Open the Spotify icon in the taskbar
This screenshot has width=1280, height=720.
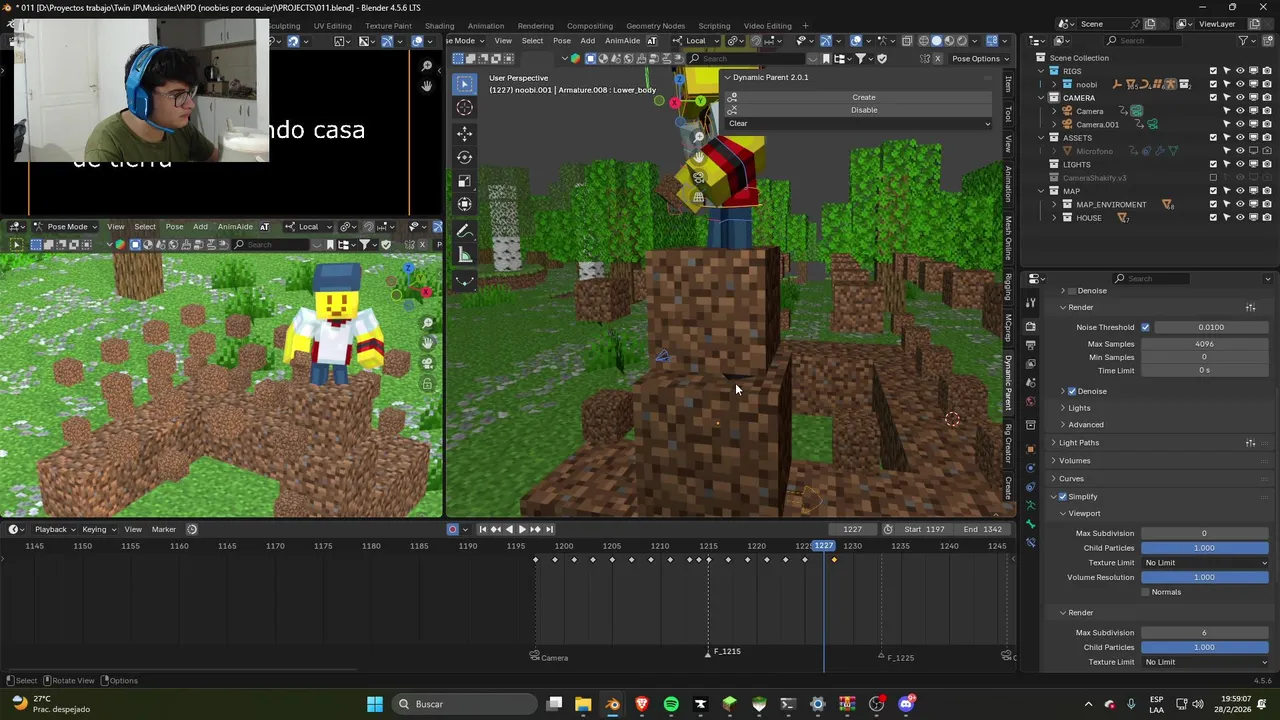tap(671, 704)
